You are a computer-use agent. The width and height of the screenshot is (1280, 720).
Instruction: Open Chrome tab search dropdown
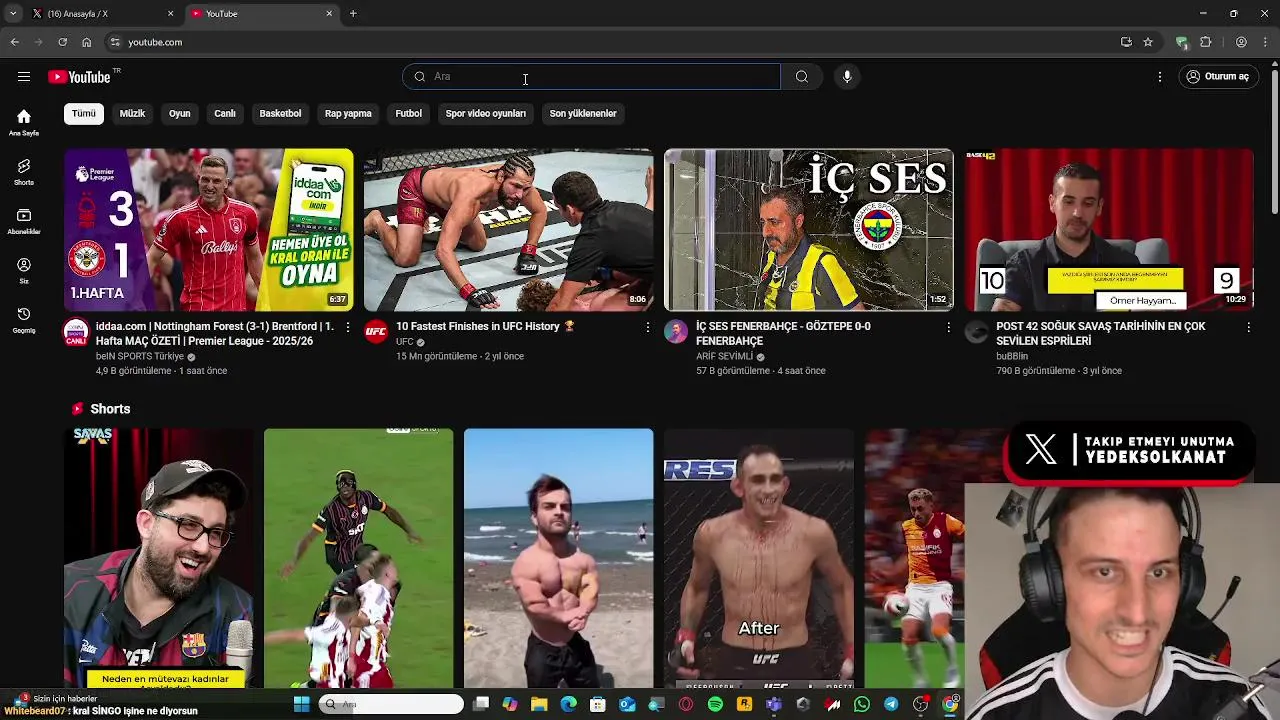pos(13,14)
